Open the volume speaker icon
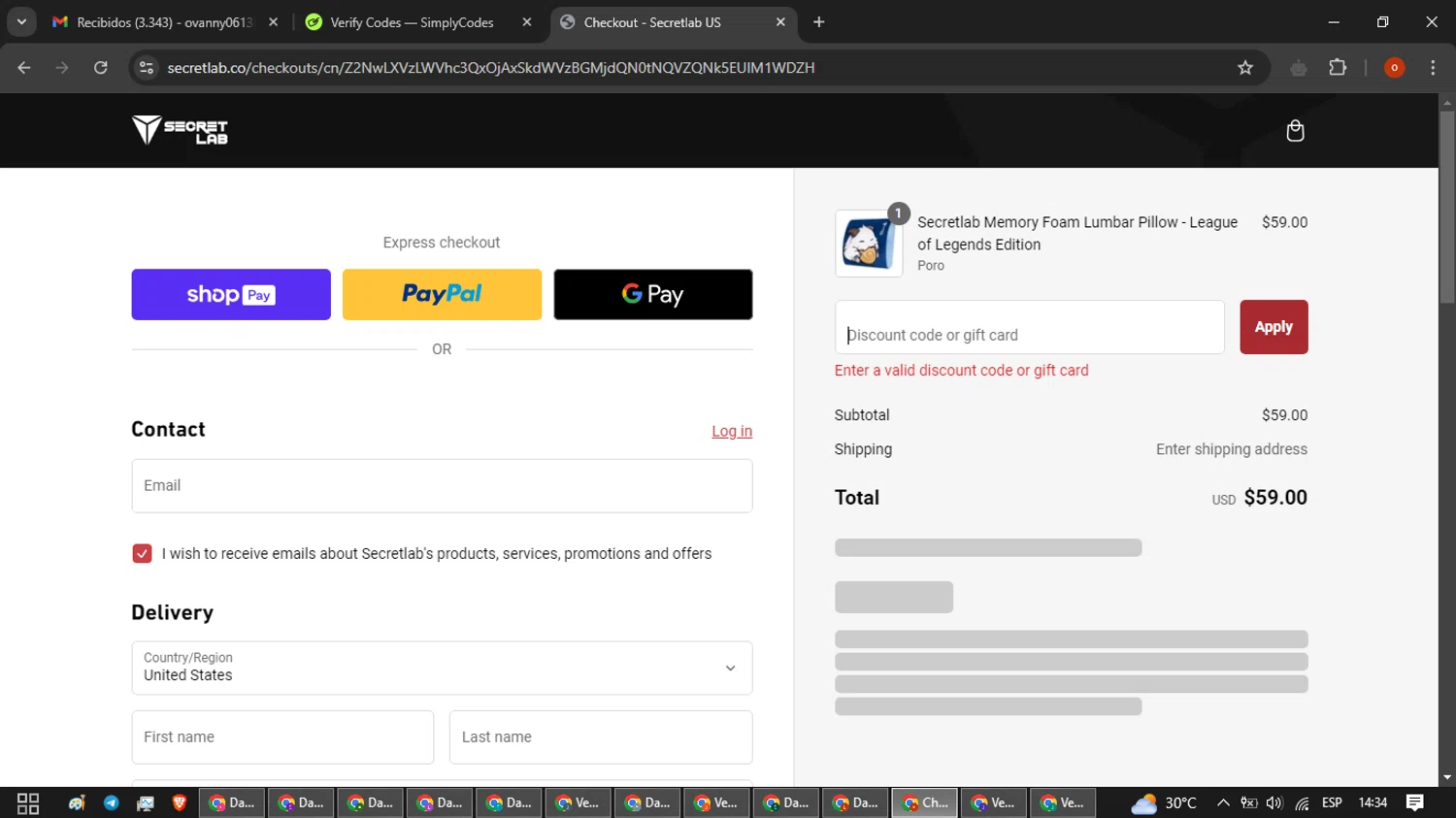The width and height of the screenshot is (1456, 818). click(x=1274, y=803)
